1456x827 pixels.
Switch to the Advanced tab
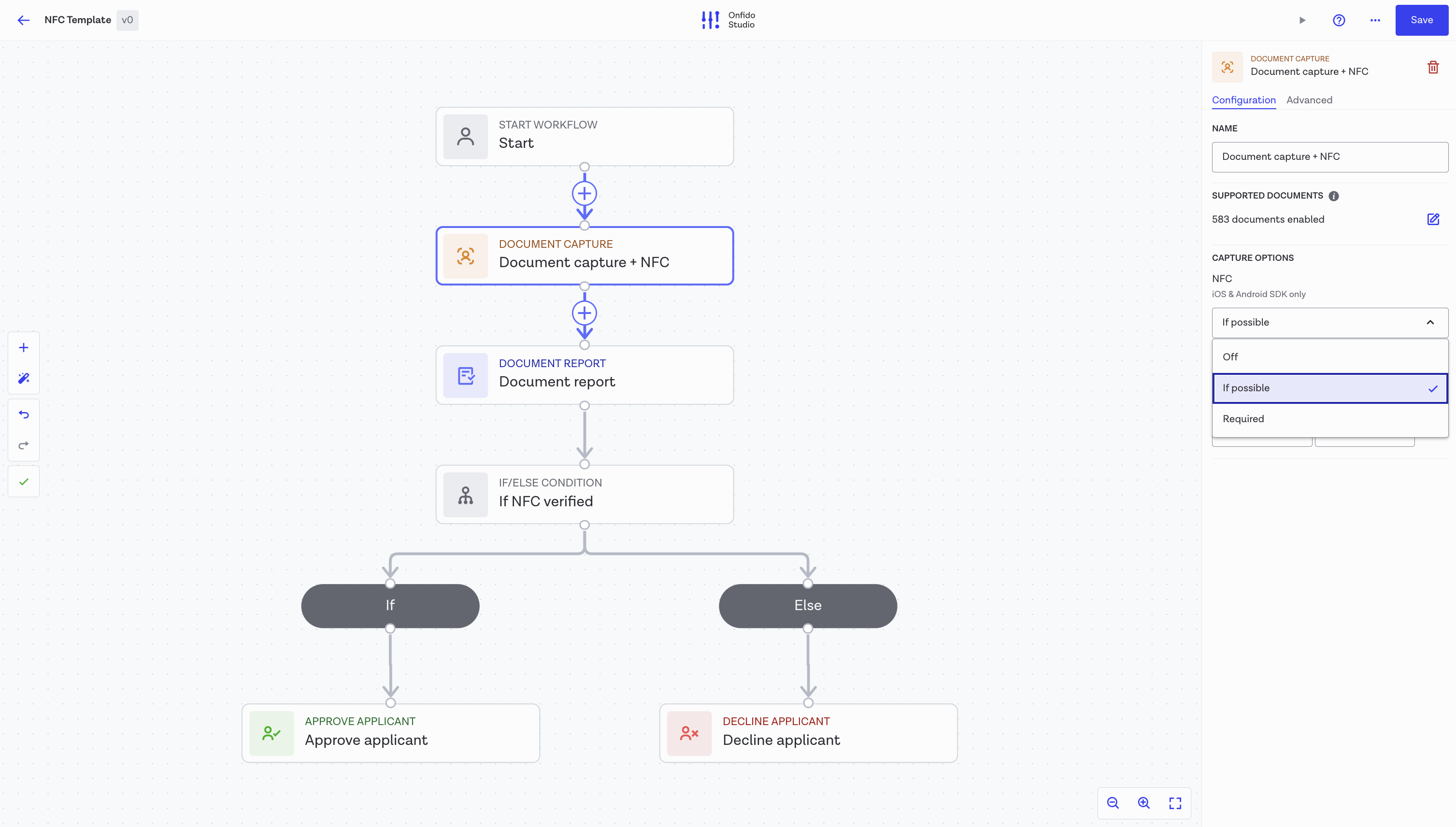click(x=1309, y=100)
